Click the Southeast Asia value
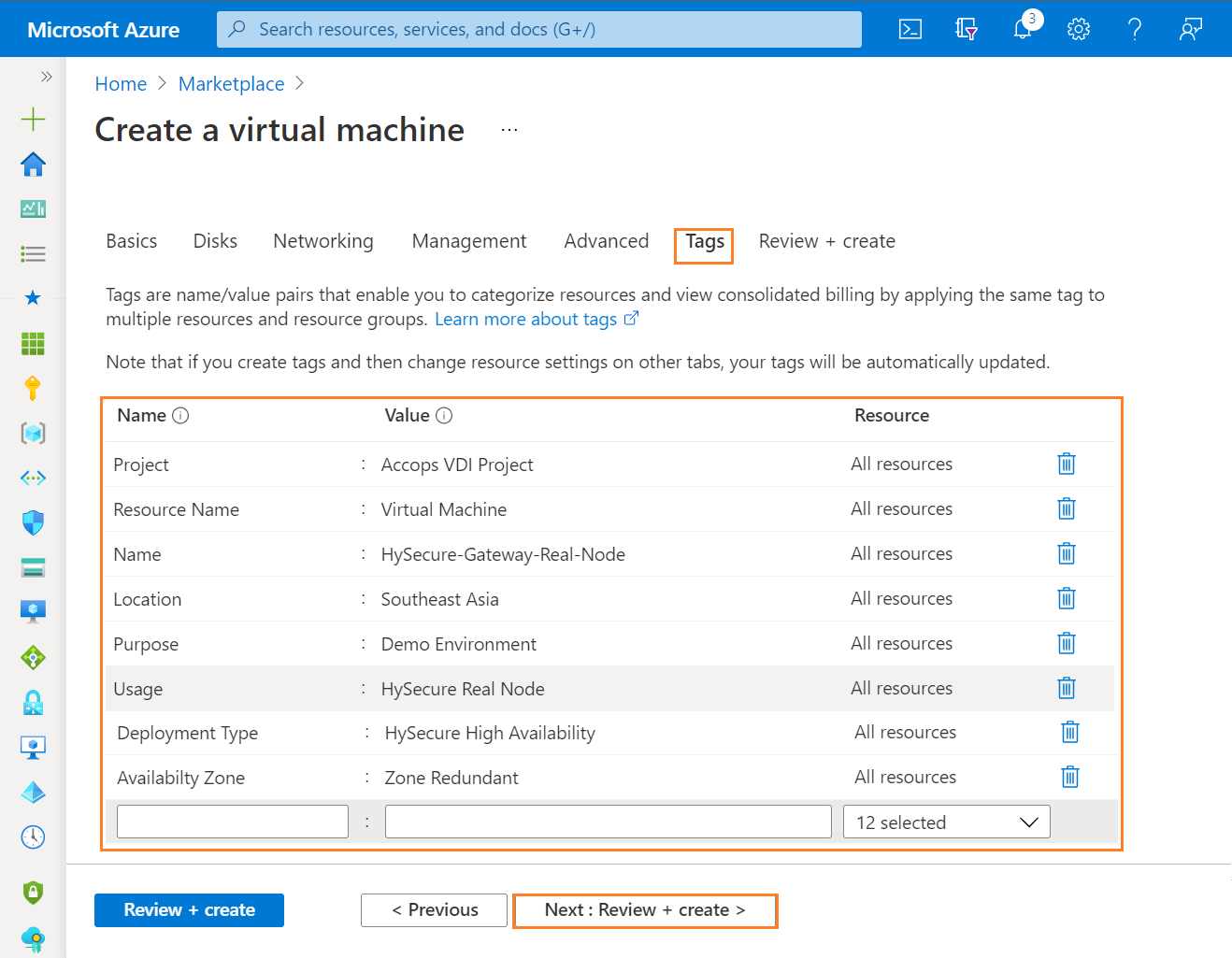This screenshot has height=958, width=1232. 439,599
